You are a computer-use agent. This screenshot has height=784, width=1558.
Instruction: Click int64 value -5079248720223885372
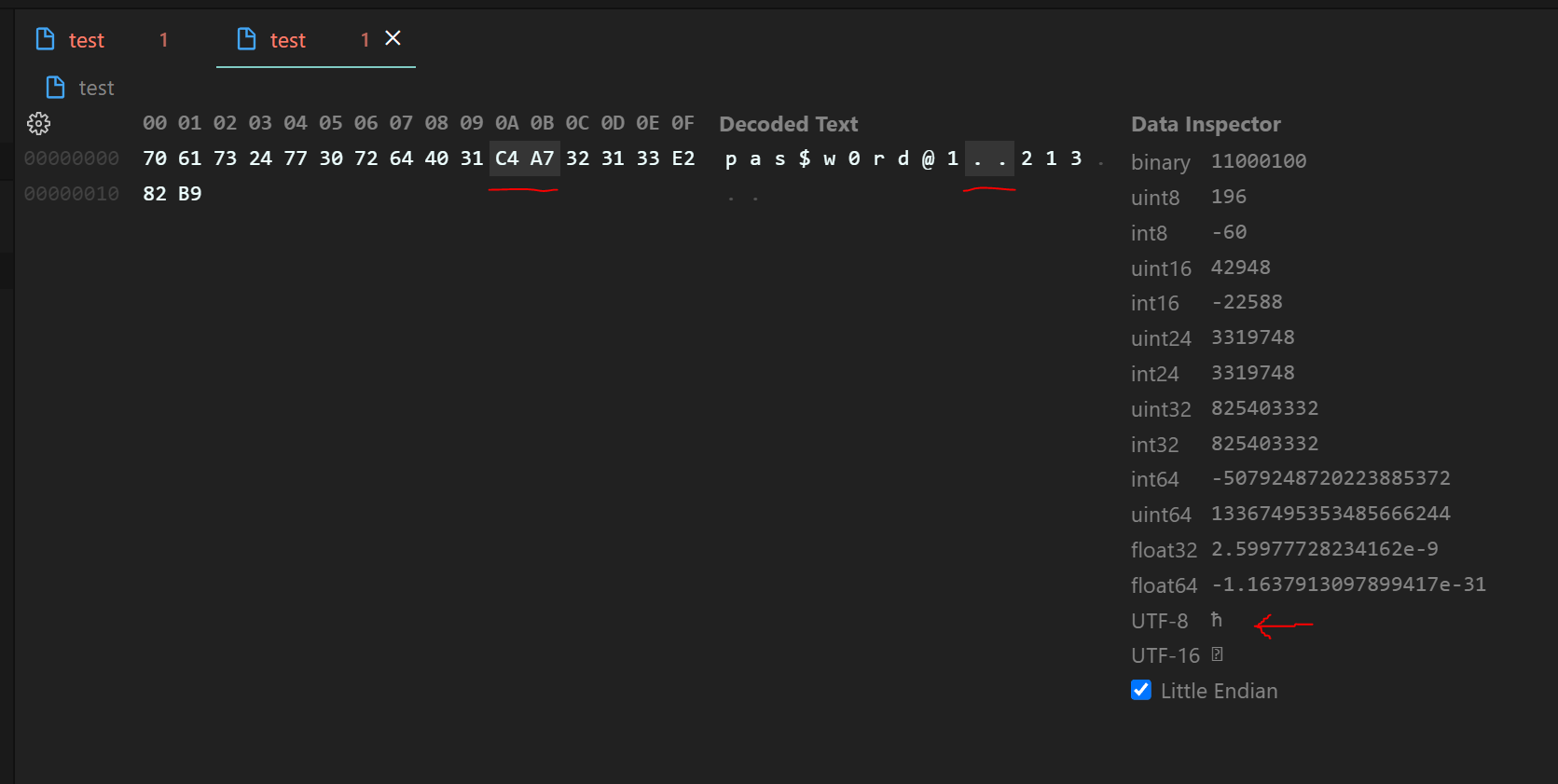(x=1331, y=478)
